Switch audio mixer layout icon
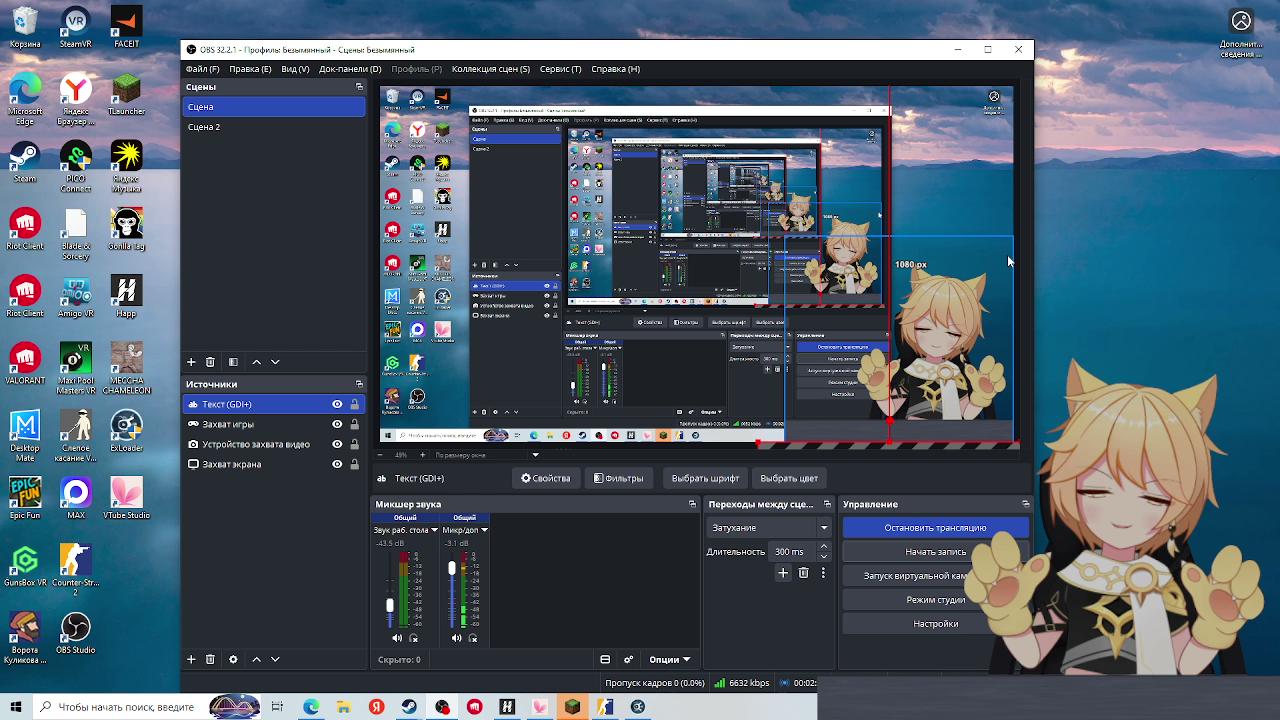The image size is (1280, 720). point(605,659)
